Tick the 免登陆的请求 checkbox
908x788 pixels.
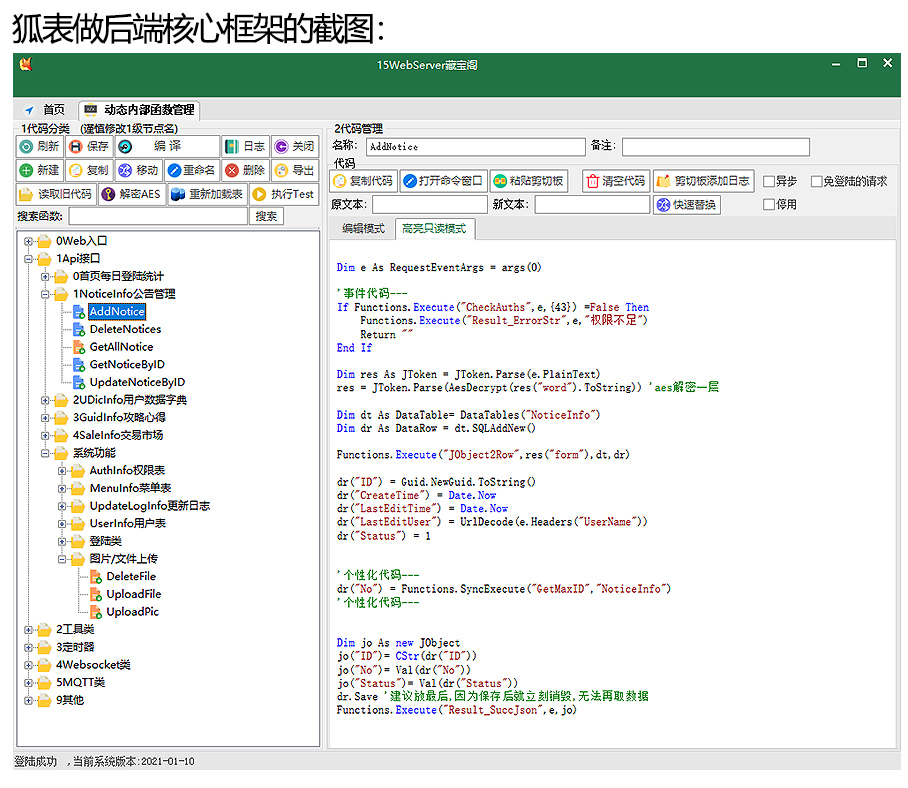coord(817,182)
